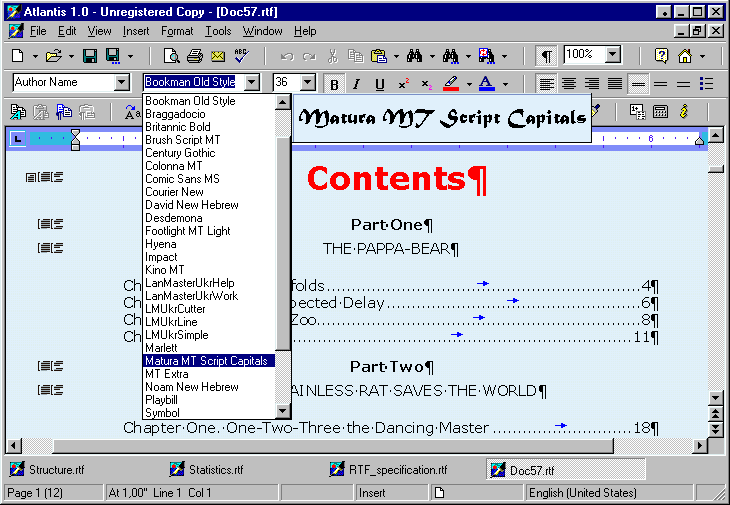Set alignment to Center

coord(569,84)
